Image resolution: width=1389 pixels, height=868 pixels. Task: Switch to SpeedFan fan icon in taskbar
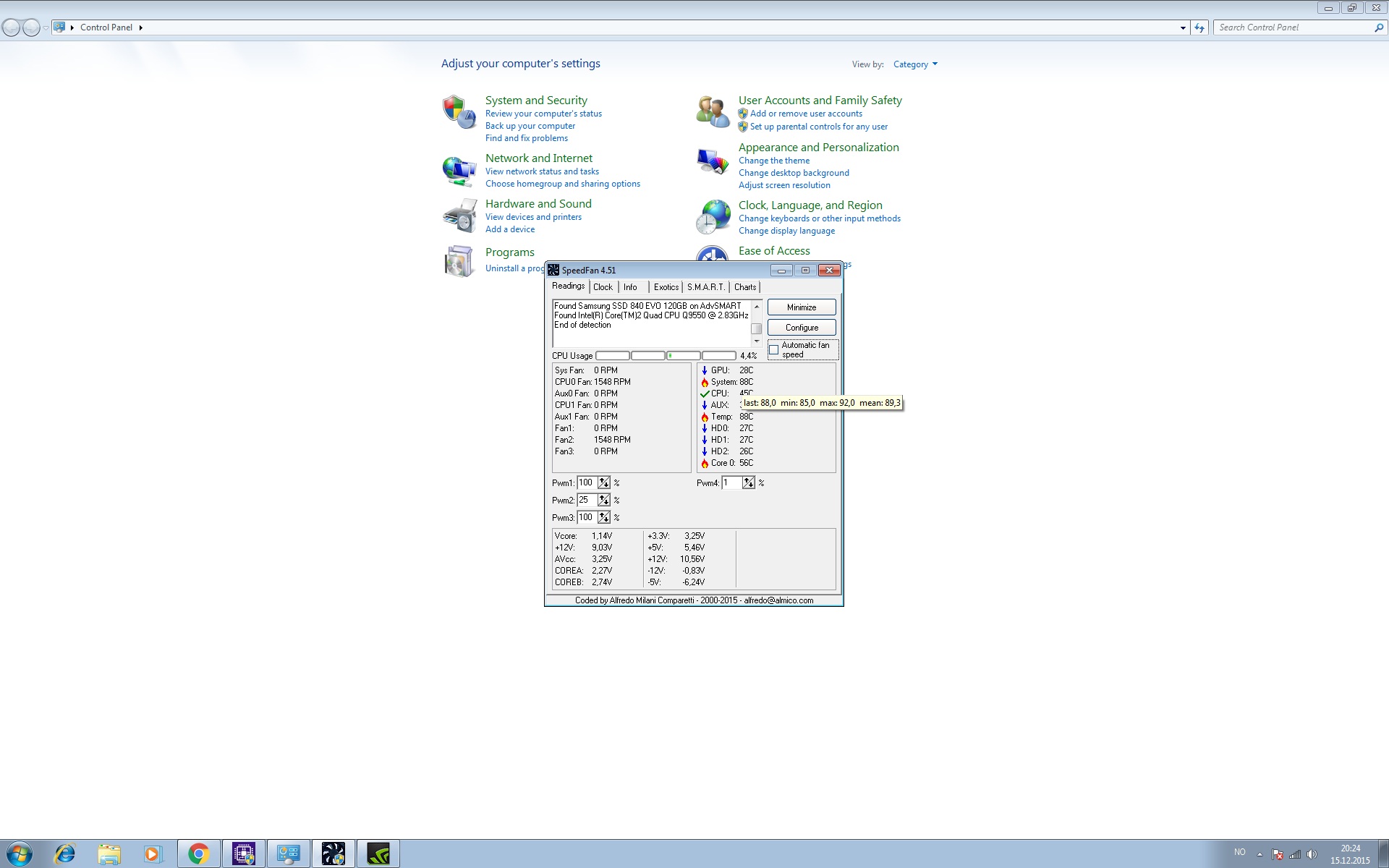334,854
